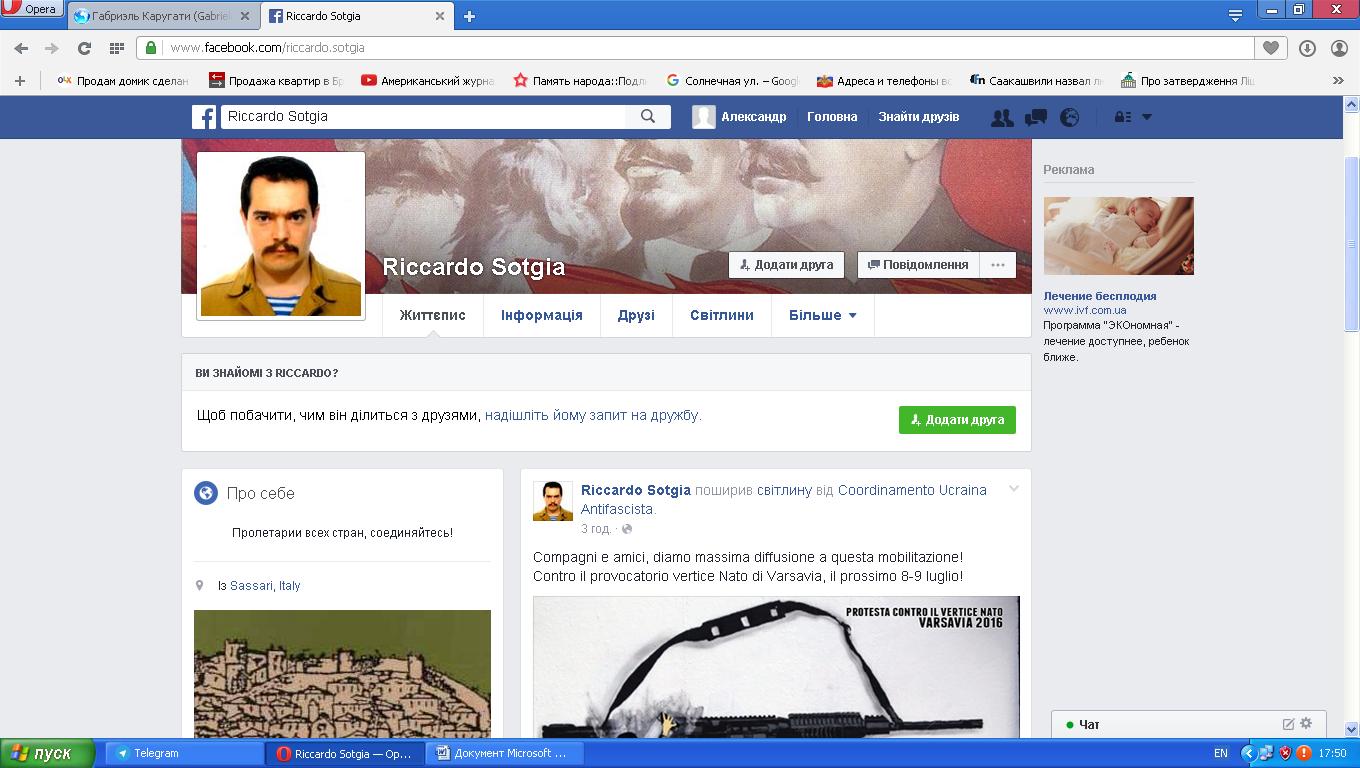The height and width of the screenshot is (768, 1360).
Task: Click the Facebook logo icon
Action: [204, 117]
